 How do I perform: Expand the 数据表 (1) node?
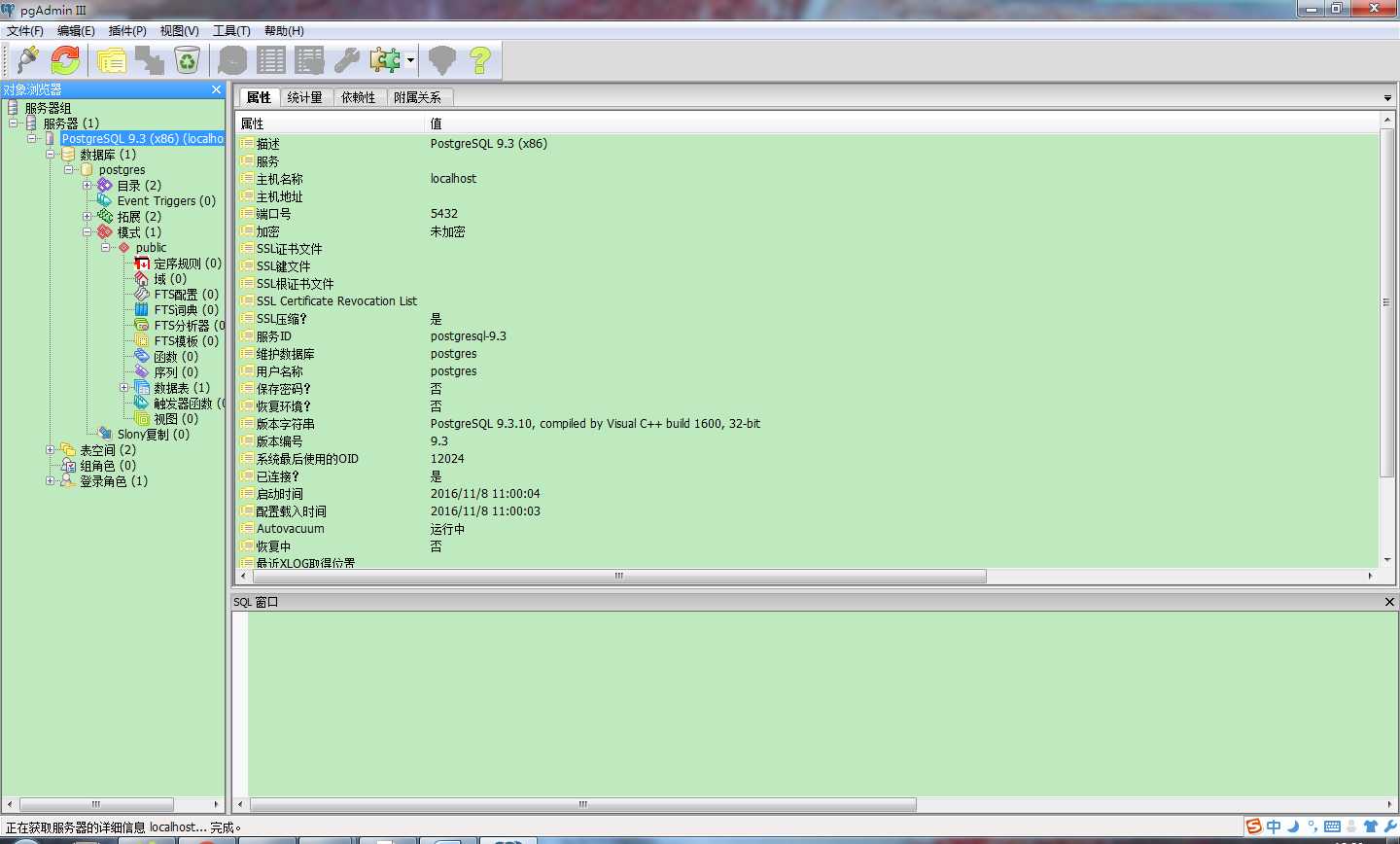click(x=124, y=388)
